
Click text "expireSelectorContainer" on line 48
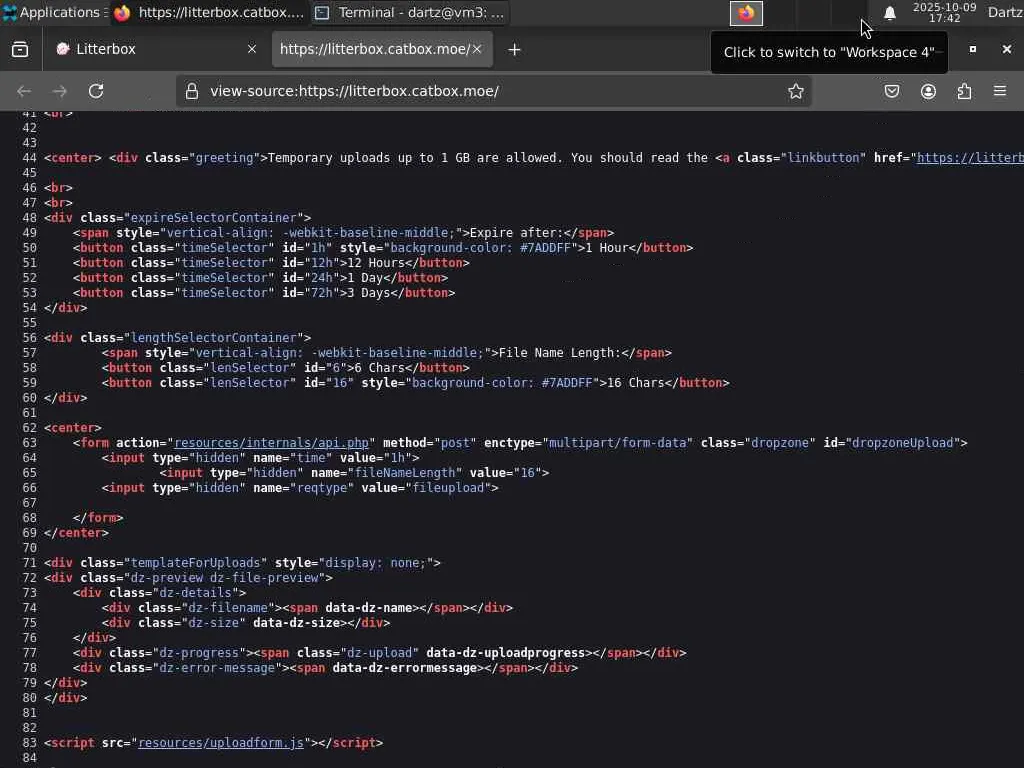pyautogui.click(x=214, y=217)
